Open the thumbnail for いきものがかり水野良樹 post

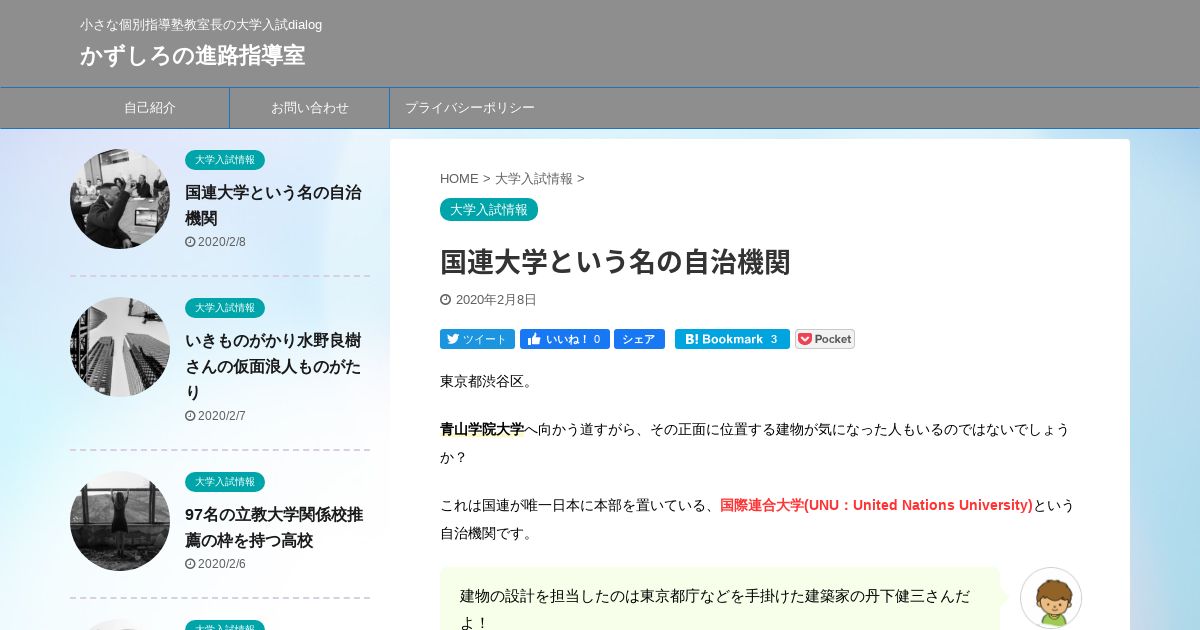coord(120,347)
